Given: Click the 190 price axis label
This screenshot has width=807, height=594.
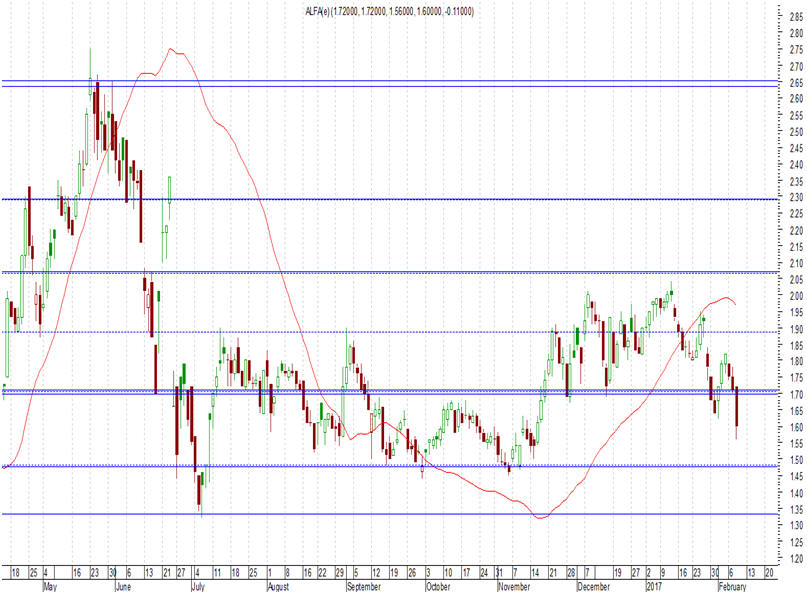Looking at the screenshot, I should click(x=796, y=329).
